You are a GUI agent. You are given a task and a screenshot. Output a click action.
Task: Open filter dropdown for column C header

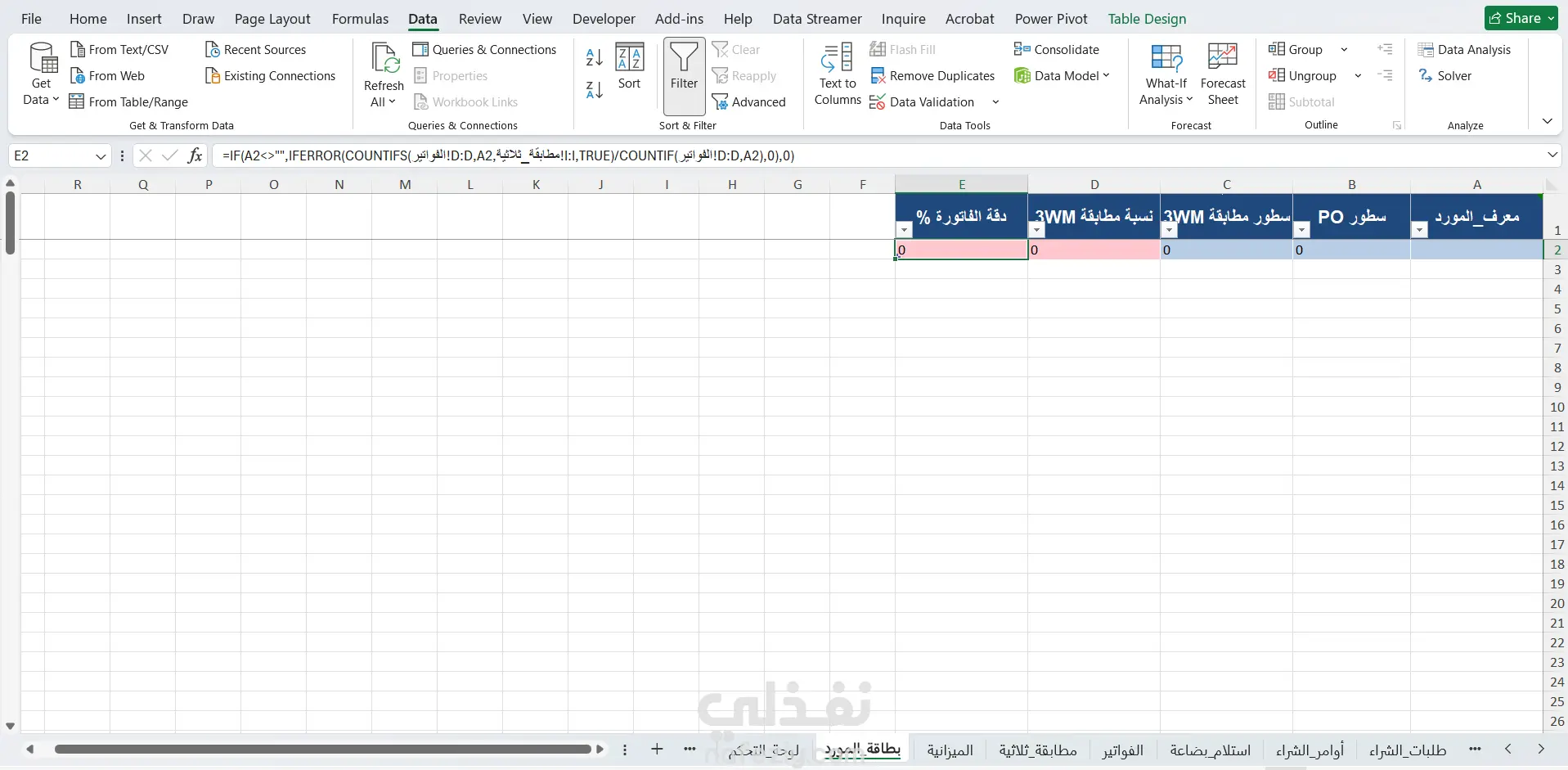pos(1170,231)
